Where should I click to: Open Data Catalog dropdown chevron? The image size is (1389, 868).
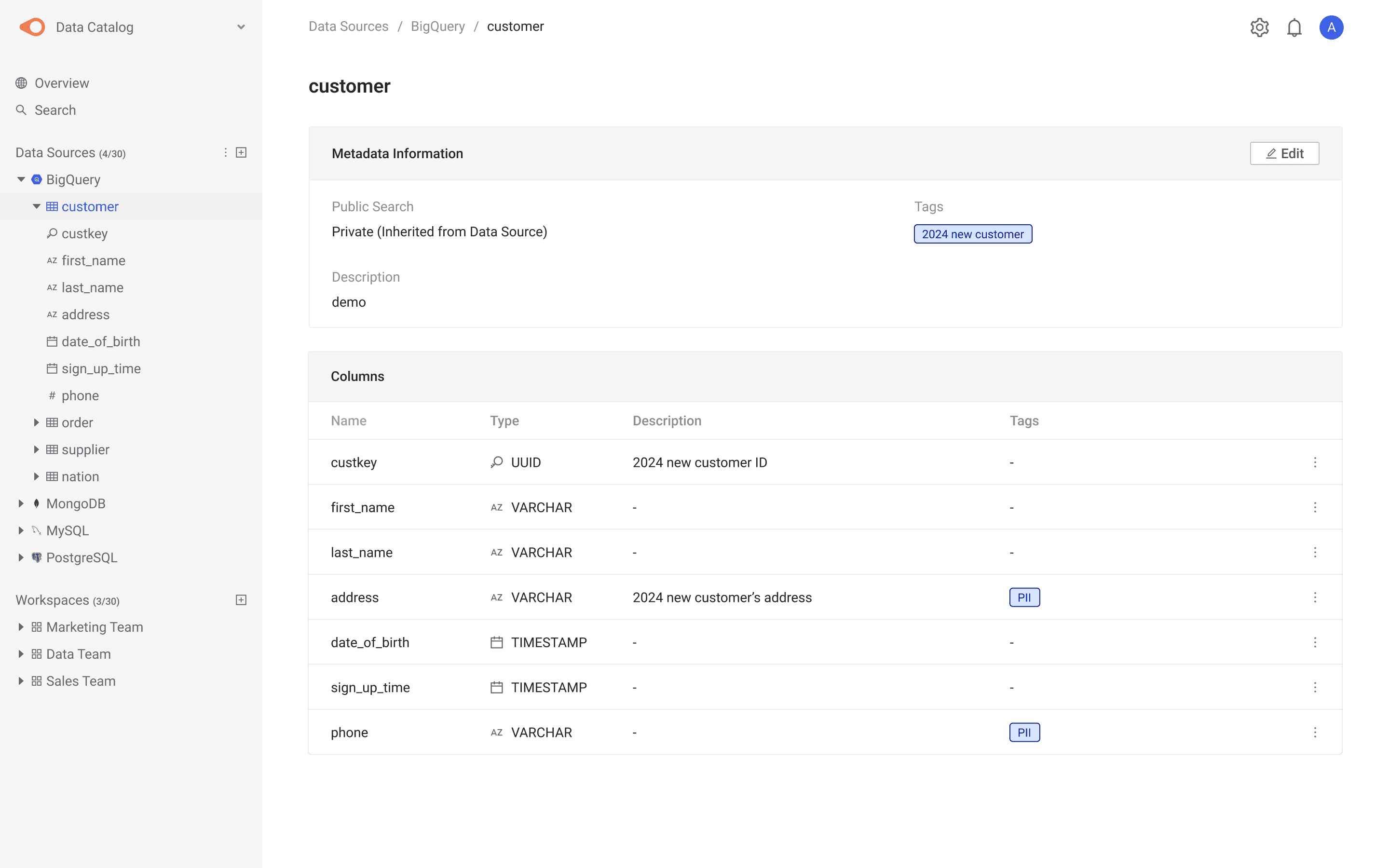[241, 27]
